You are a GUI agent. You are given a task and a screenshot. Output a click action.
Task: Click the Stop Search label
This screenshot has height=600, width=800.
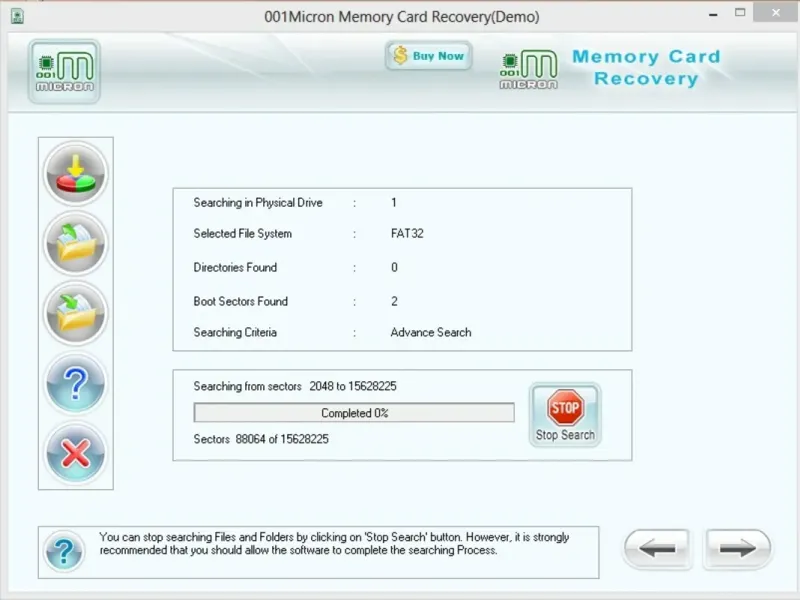[565, 435]
